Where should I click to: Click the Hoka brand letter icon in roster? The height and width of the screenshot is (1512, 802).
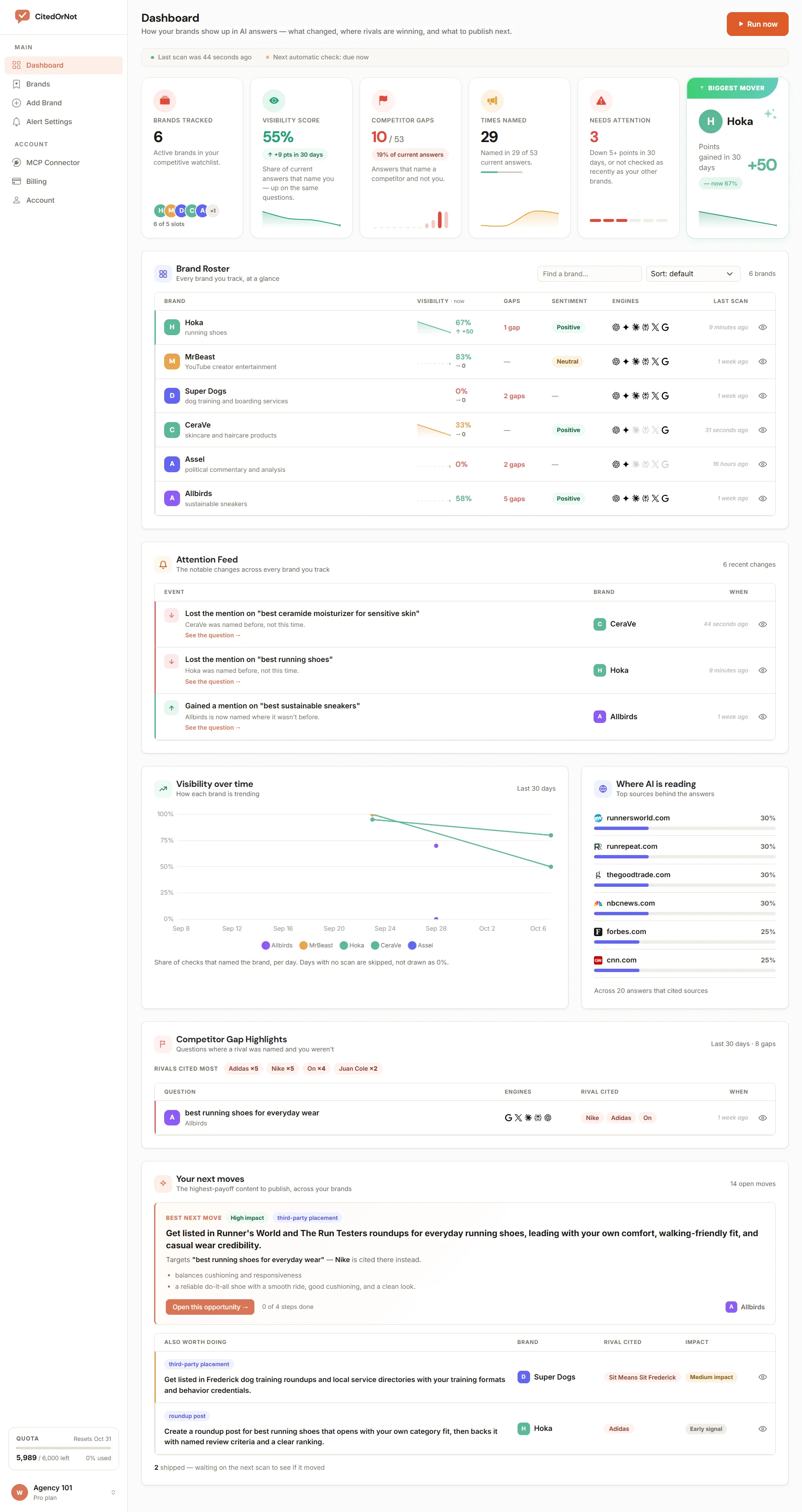[172, 328]
